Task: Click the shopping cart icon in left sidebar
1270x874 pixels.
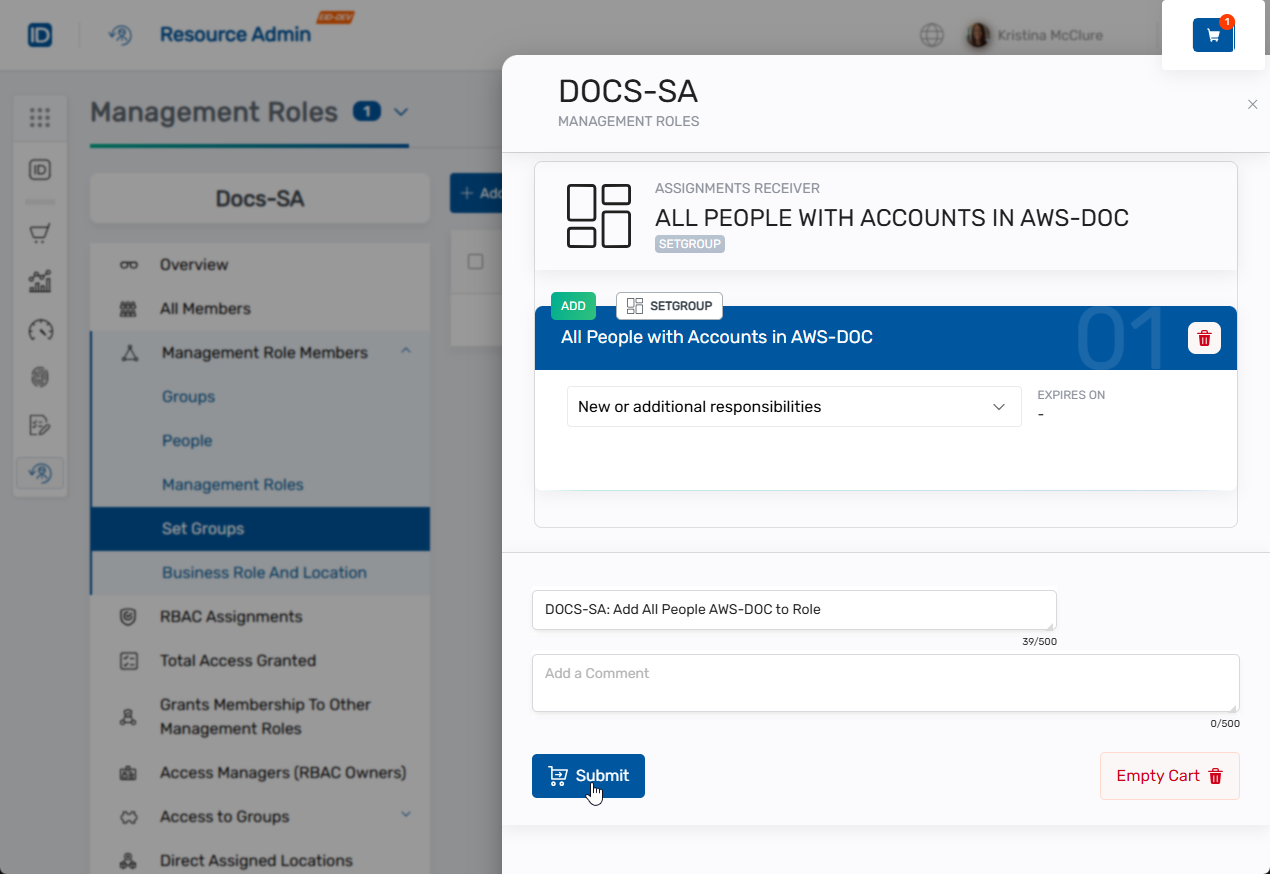Action: pos(40,234)
